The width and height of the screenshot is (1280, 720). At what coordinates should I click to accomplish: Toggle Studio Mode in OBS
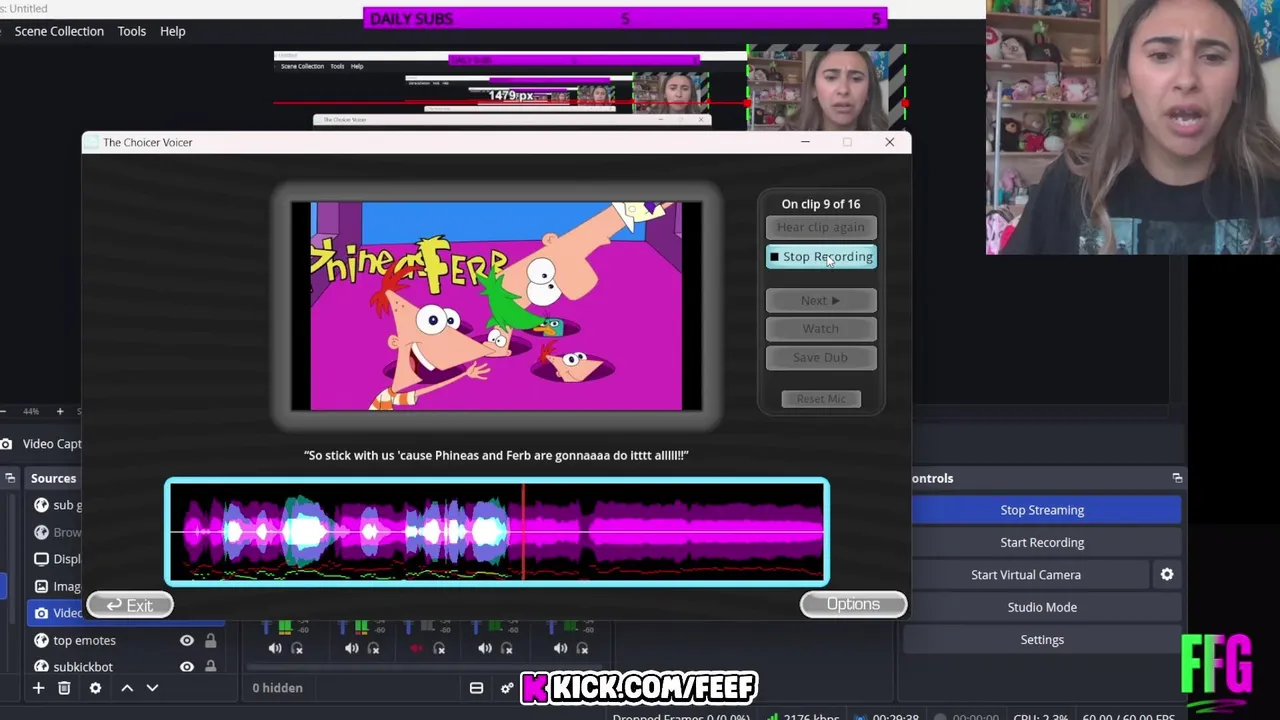tap(1042, 607)
